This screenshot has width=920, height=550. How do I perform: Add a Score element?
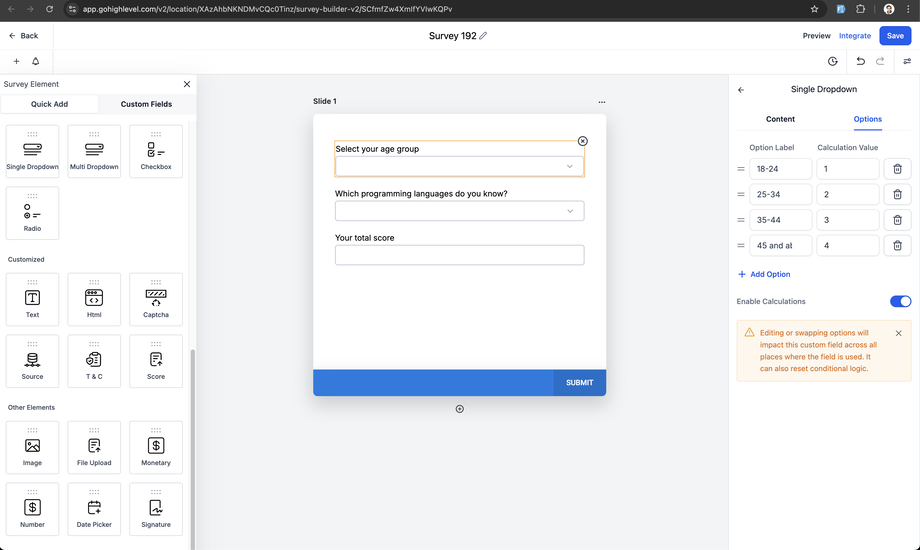pos(156,361)
